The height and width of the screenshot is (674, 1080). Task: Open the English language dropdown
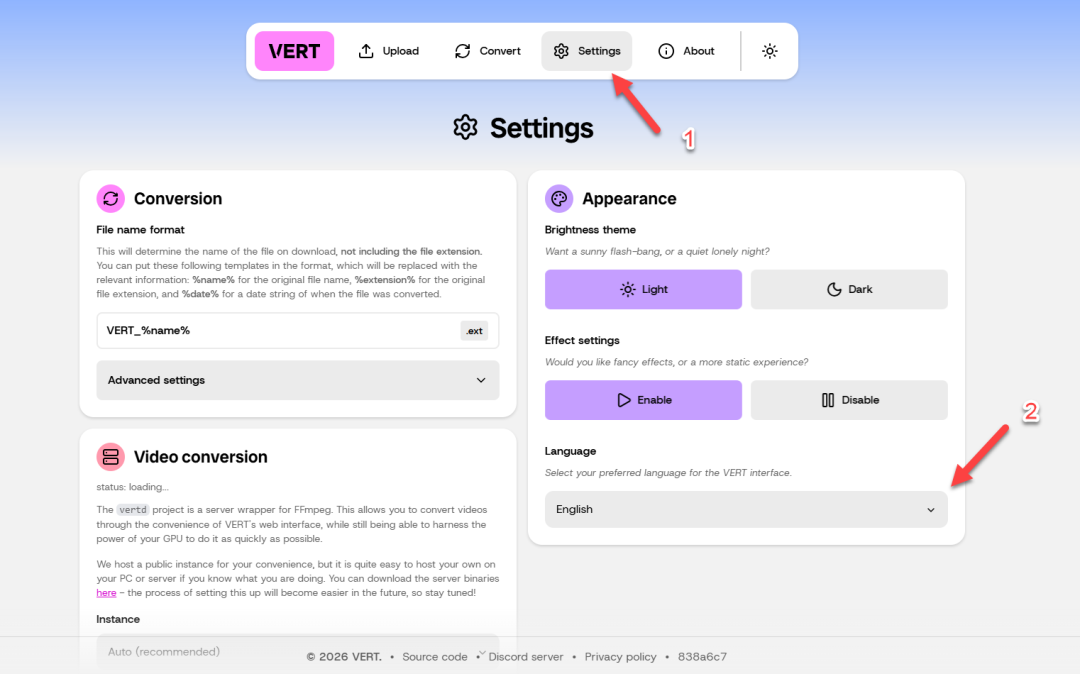pos(746,509)
